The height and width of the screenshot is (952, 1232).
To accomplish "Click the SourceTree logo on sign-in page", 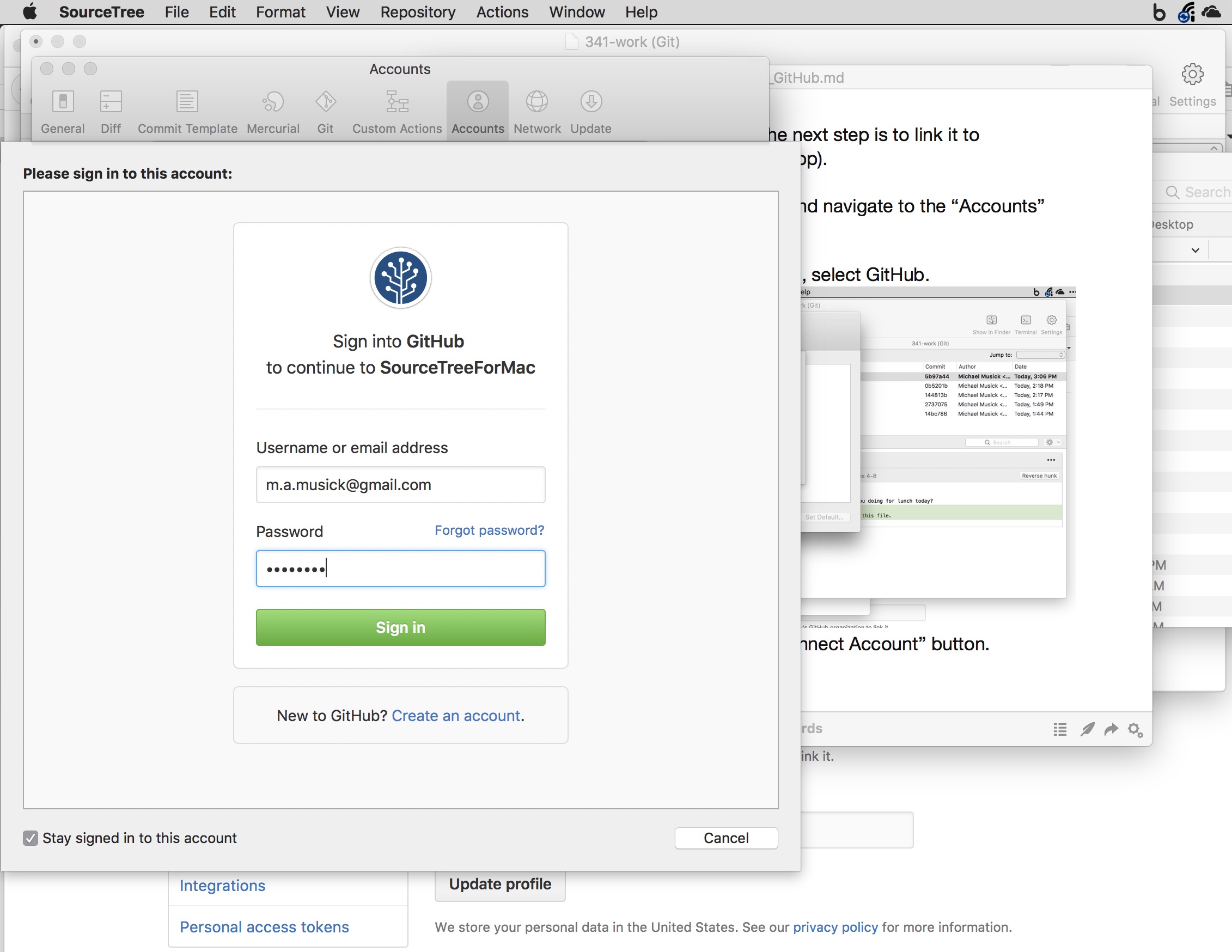I will (x=400, y=278).
